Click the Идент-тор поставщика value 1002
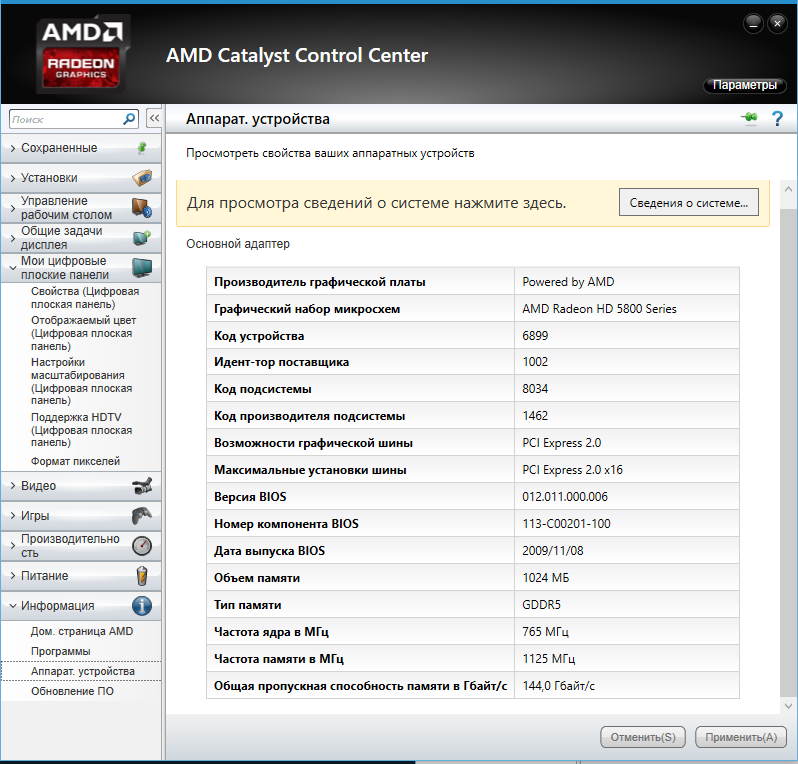This screenshot has width=798, height=764. click(535, 362)
